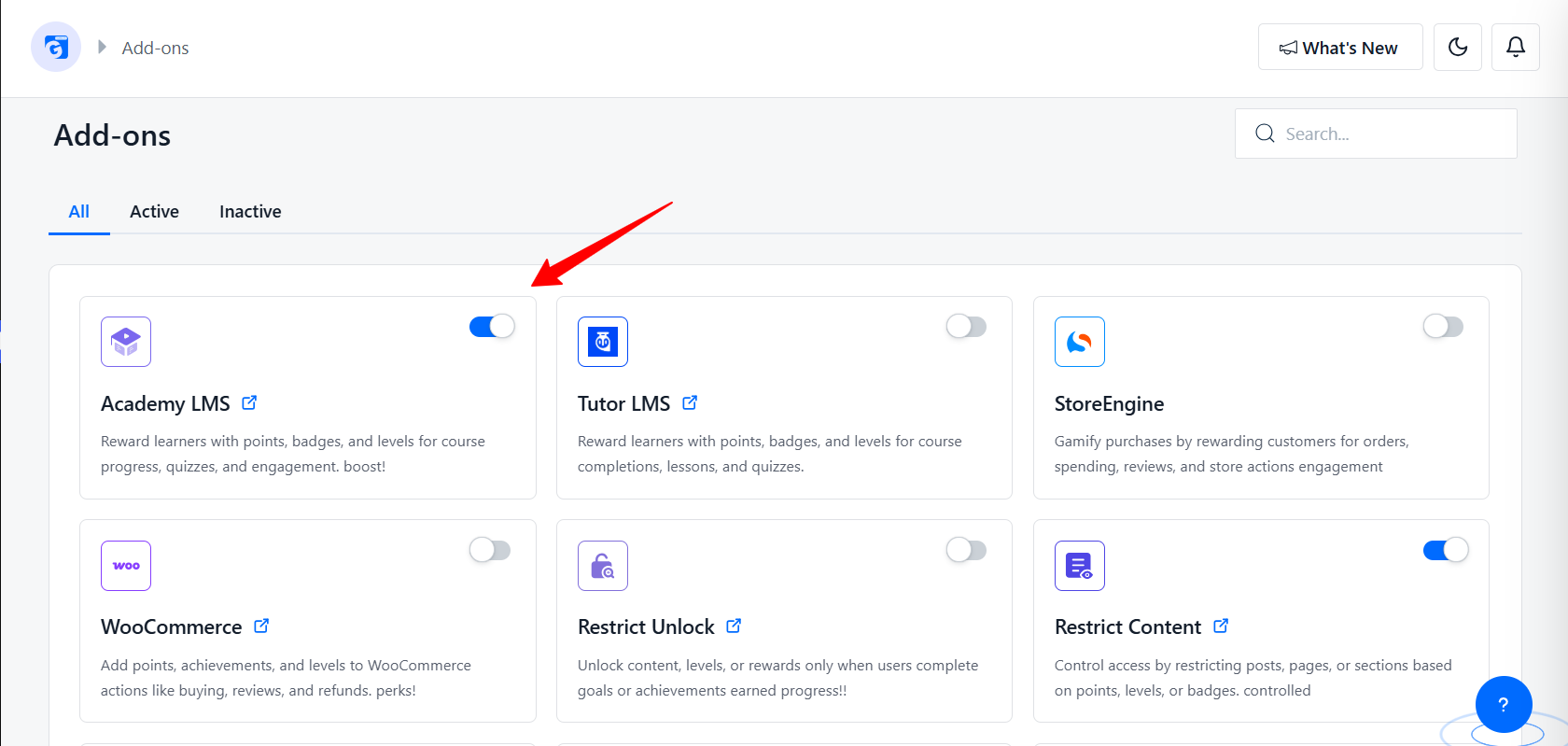The height and width of the screenshot is (746, 1568).
Task: Disable the Restrict Content add-on toggle
Action: (1446, 550)
